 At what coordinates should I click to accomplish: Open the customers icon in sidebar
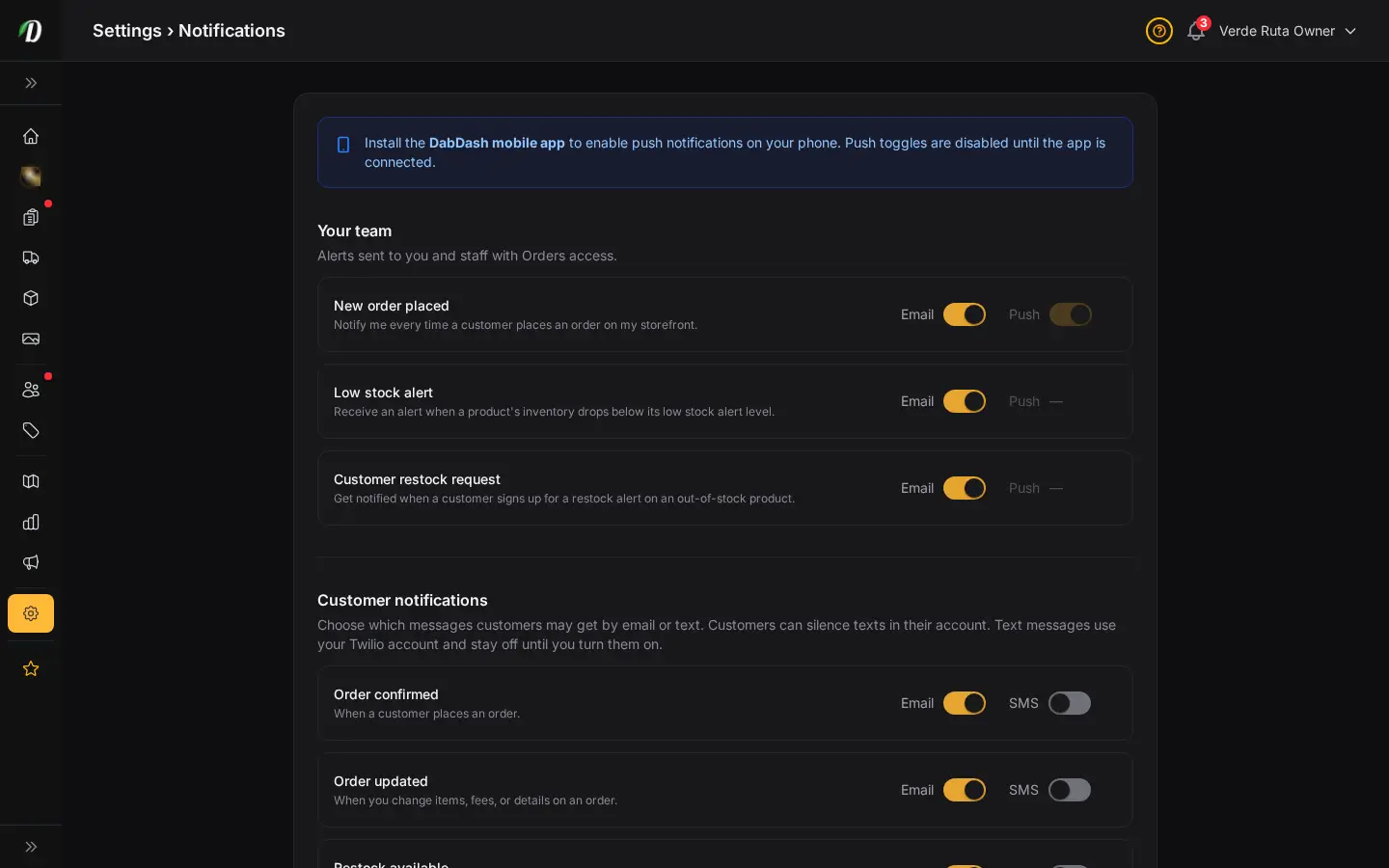(31, 390)
